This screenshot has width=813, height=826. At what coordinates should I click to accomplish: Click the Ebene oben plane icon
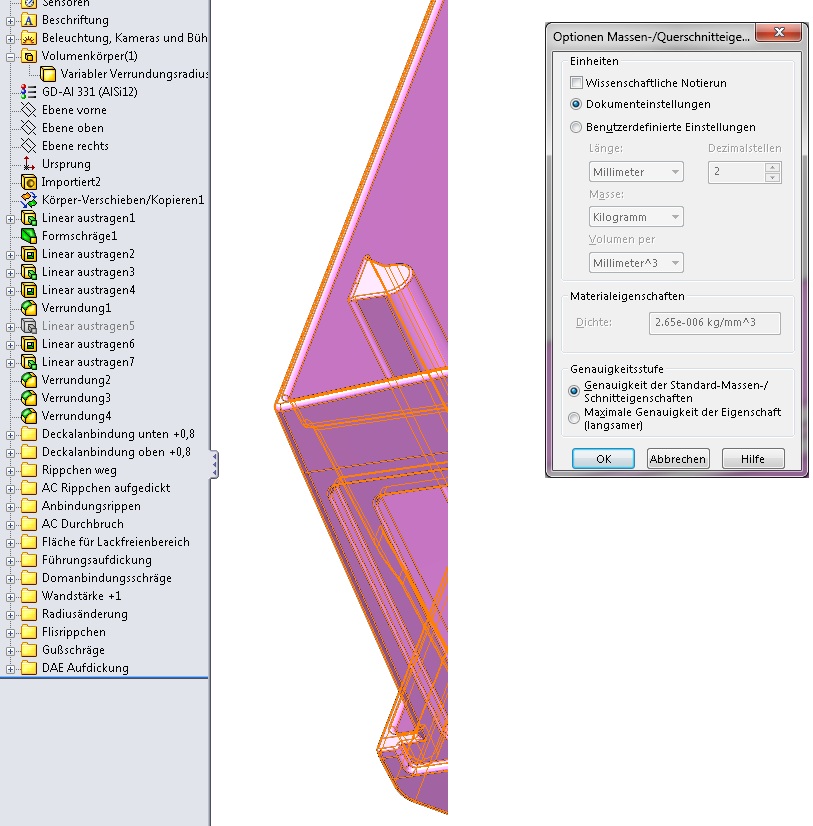pos(29,128)
